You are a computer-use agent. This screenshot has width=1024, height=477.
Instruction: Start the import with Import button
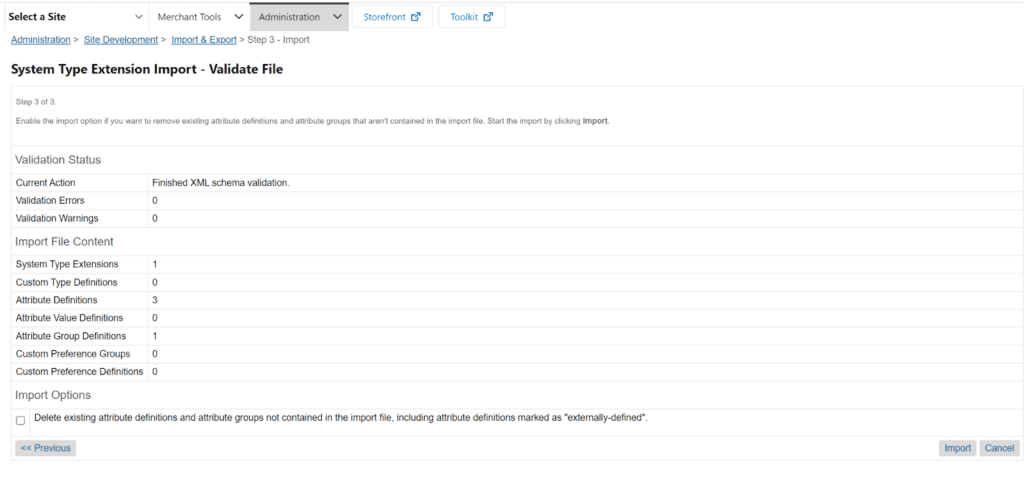coord(957,448)
